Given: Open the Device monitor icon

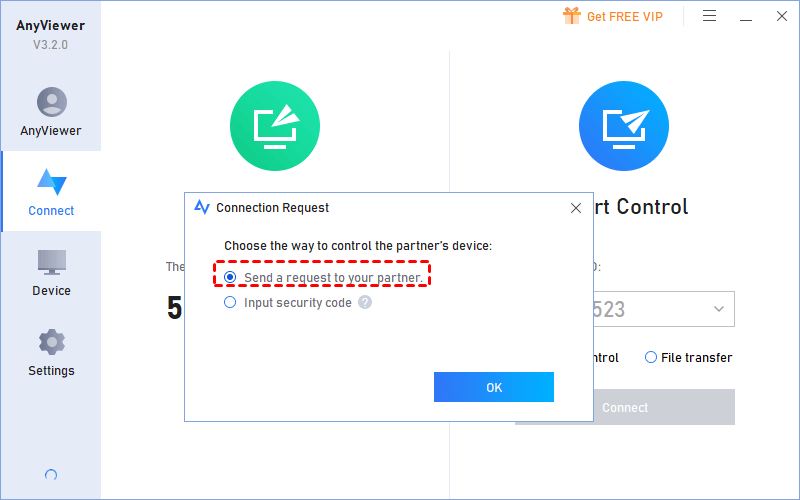Looking at the screenshot, I should 52,262.
